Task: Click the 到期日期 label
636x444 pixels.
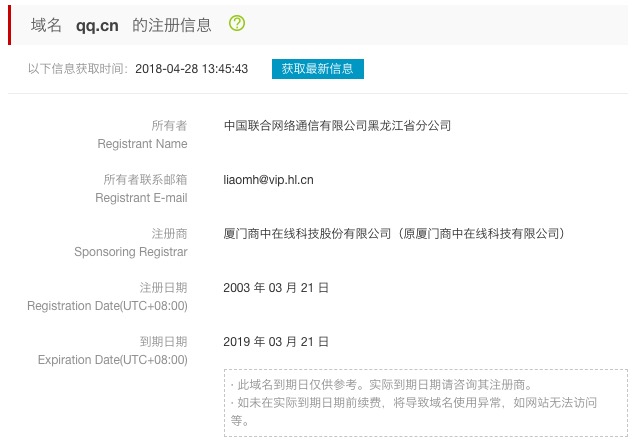Action: pyautogui.click(x=163, y=342)
